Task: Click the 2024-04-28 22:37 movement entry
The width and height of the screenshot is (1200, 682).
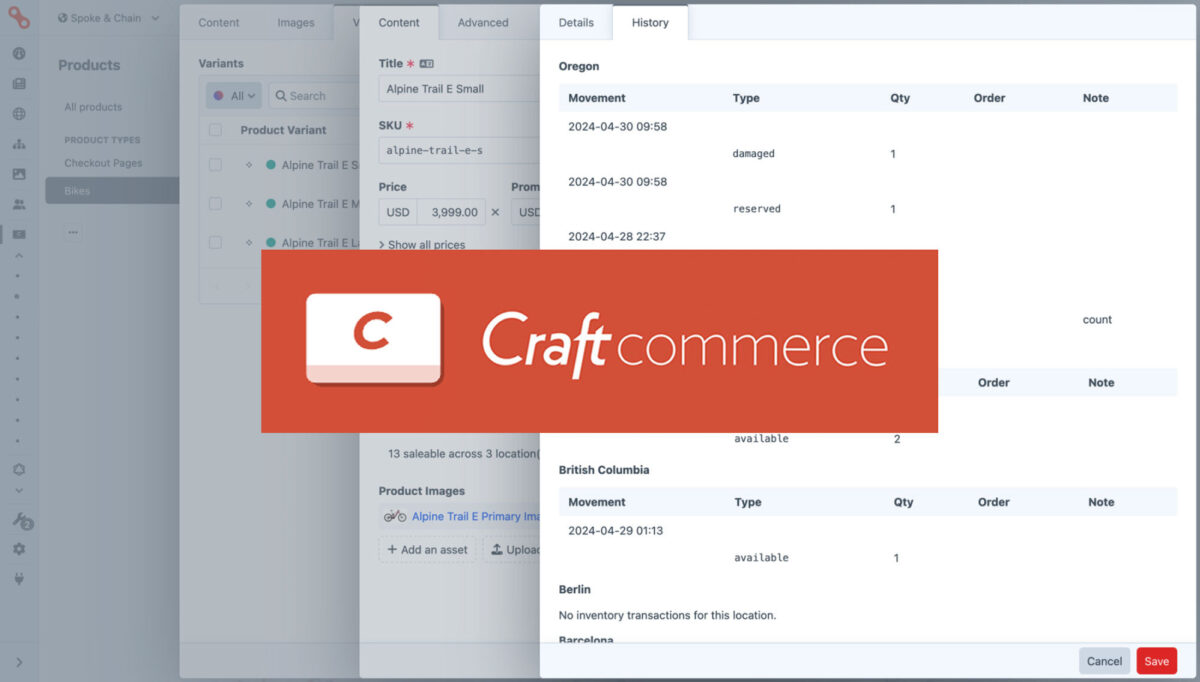Action: [x=616, y=236]
